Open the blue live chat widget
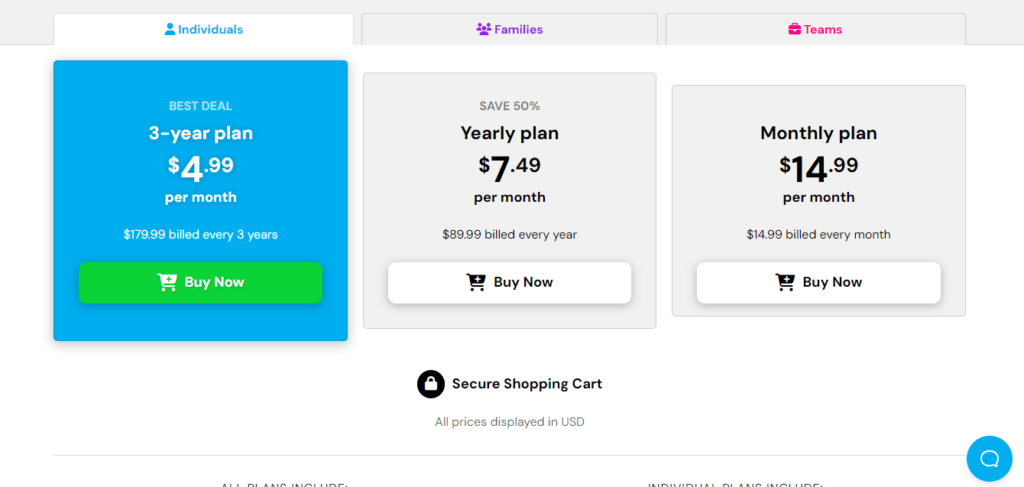1024x487 pixels. [989, 458]
